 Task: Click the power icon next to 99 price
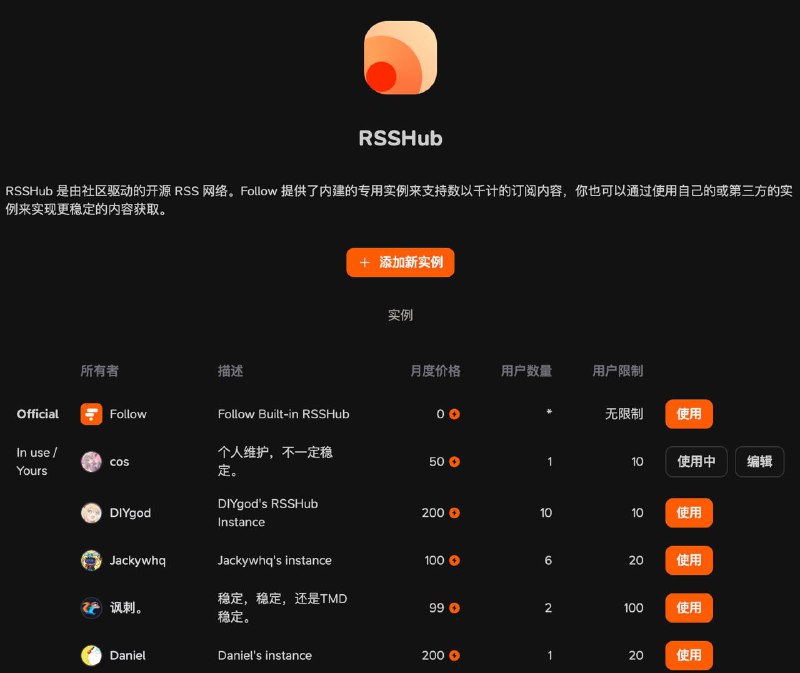point(455,608)
